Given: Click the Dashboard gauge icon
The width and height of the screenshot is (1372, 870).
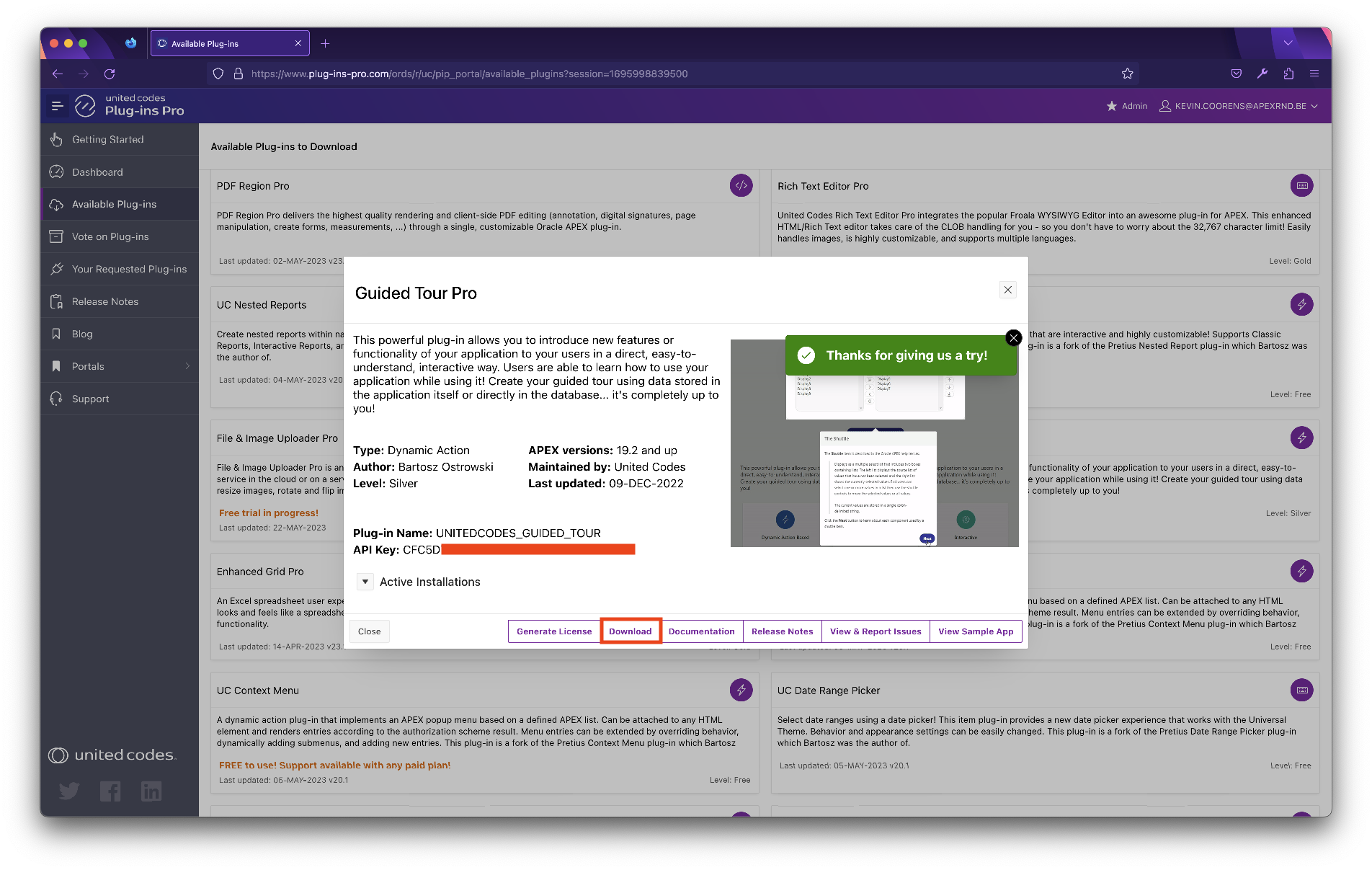Looking at the screenshot, I should pyautogui.click(x=56, y=172).
